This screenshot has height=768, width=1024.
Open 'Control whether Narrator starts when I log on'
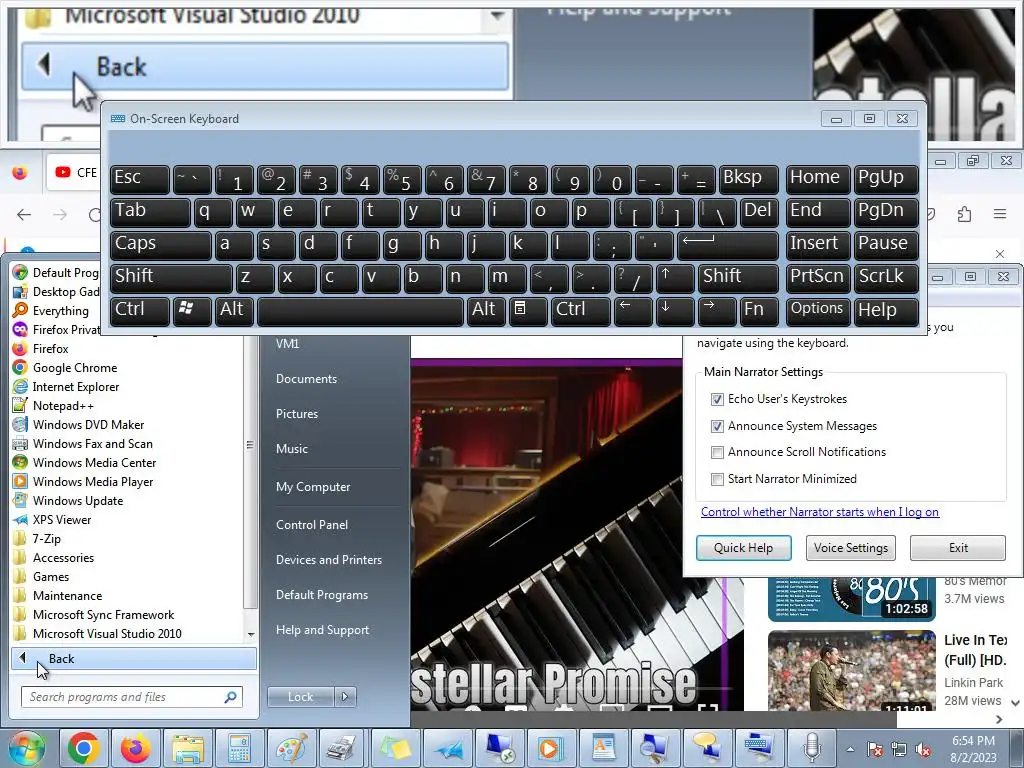(x=820, y=512)
